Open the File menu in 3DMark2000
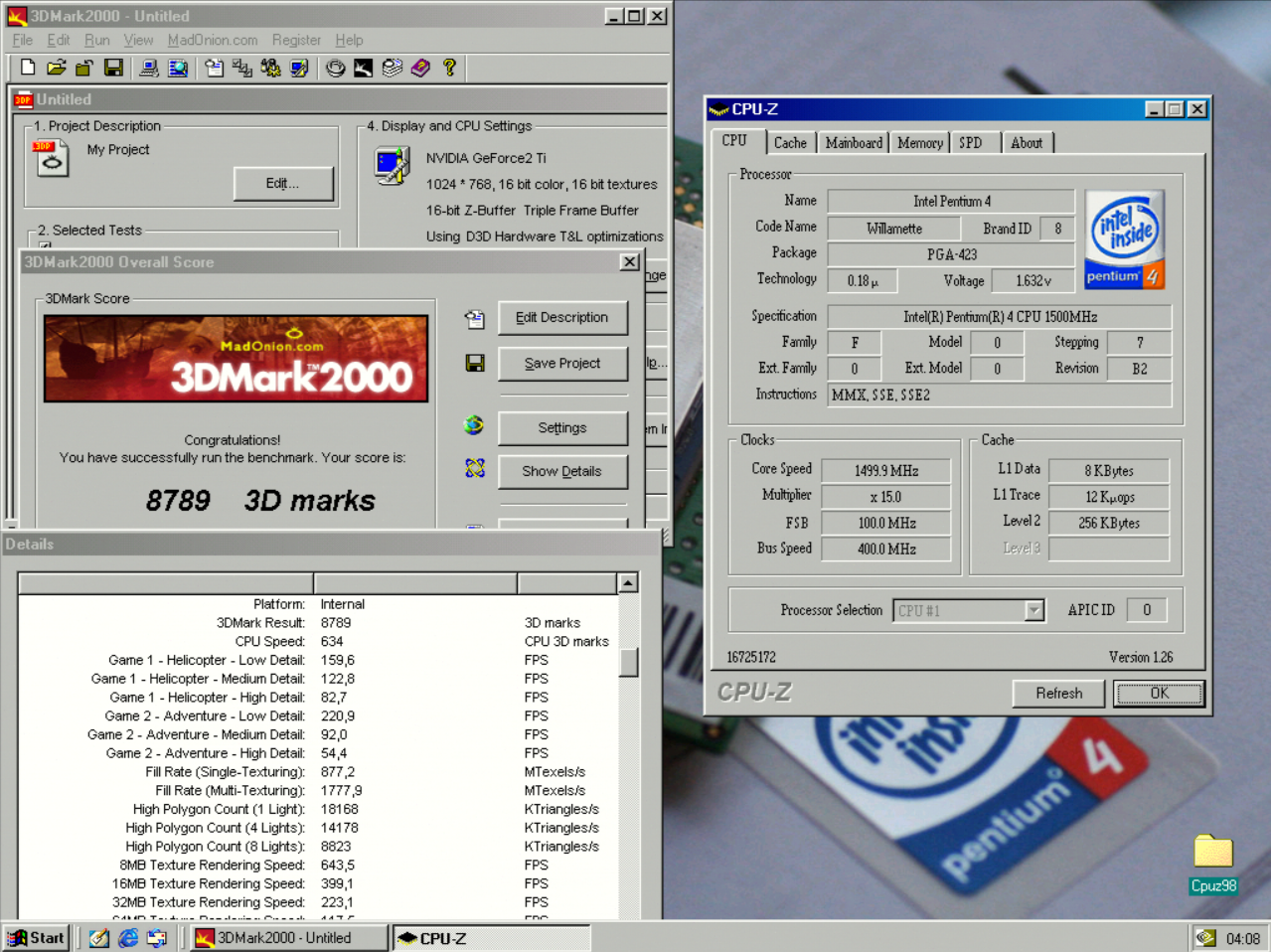 click(x=23, y=40)
